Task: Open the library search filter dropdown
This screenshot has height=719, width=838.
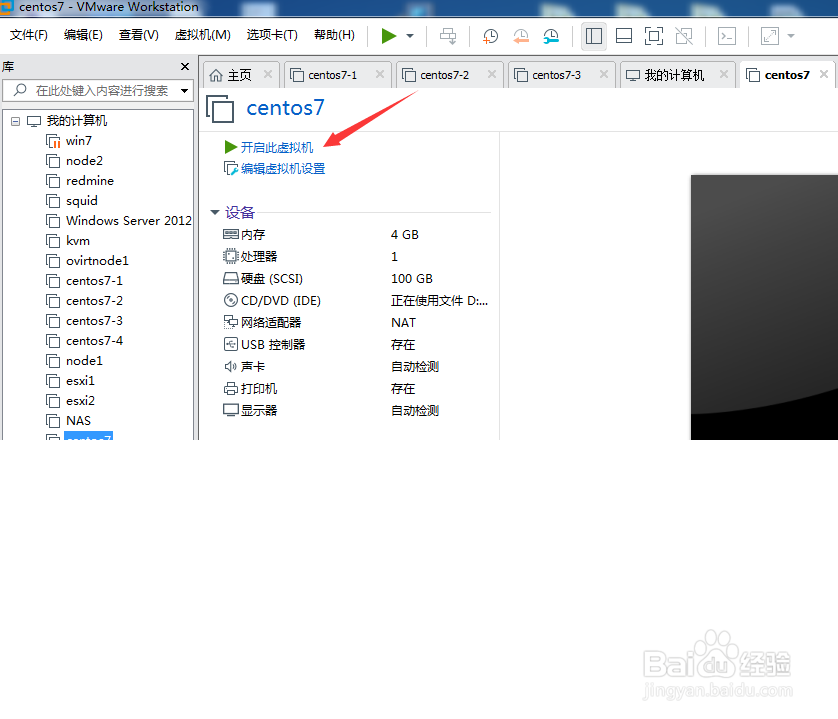Action: click(x=184, y=90)
